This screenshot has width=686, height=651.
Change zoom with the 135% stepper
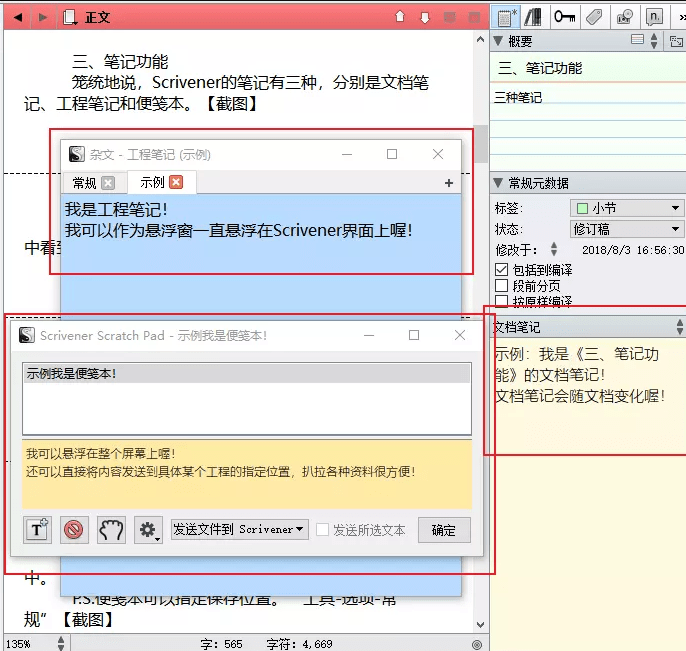pyautogui.click(x=61, y=643)
